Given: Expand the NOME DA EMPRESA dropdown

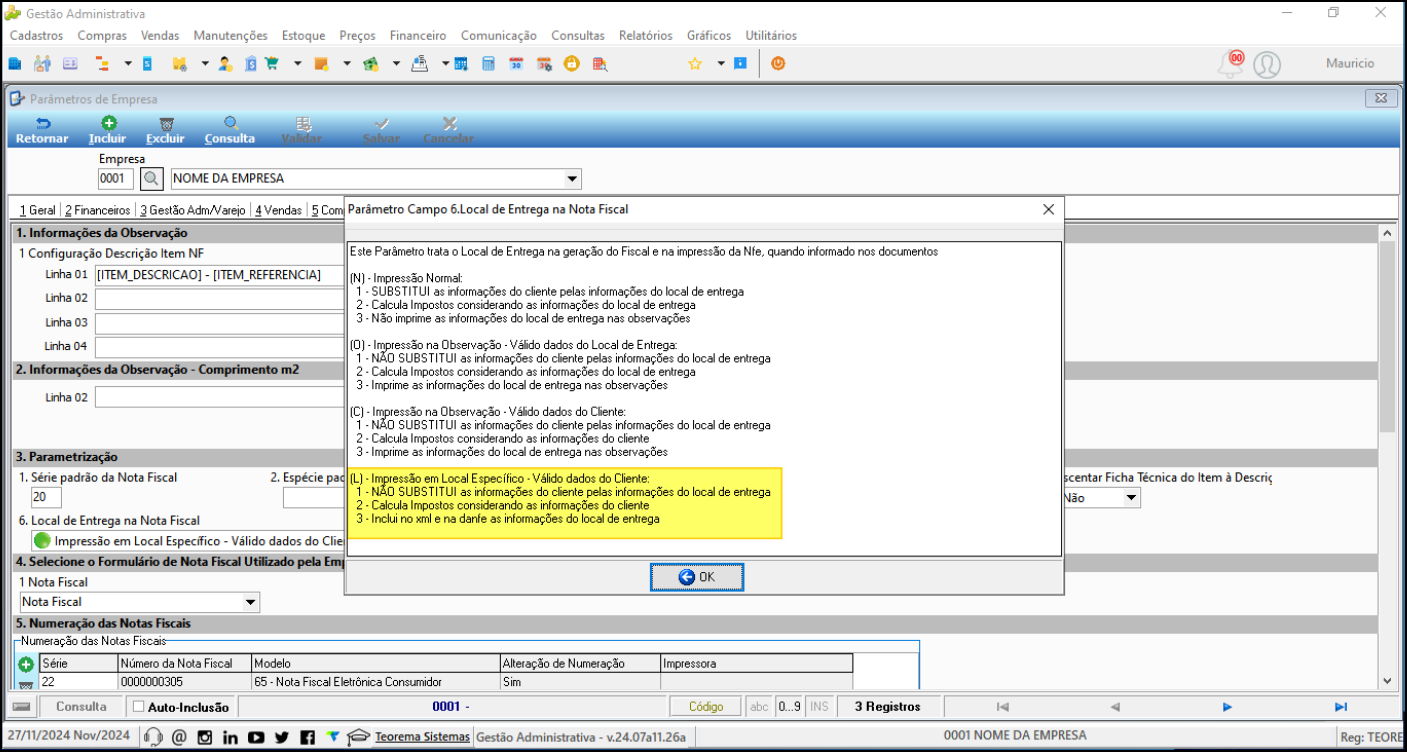Looking at the screenshot, I should click(572, 179).
